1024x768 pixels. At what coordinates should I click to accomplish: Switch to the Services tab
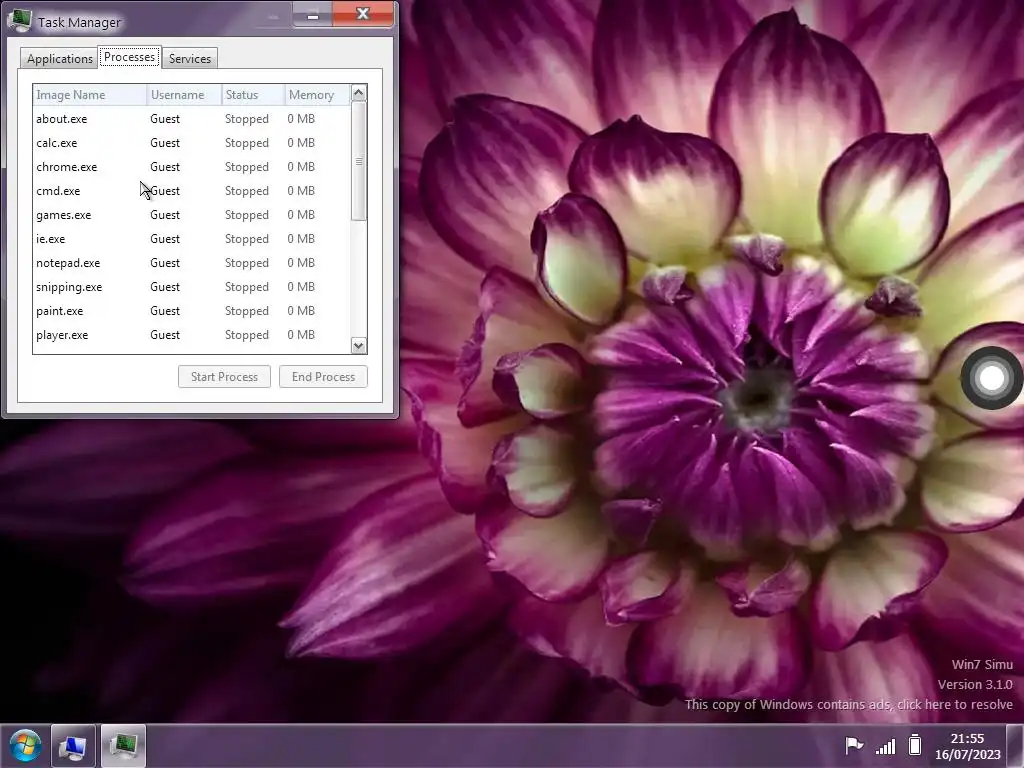click(190, 59)
